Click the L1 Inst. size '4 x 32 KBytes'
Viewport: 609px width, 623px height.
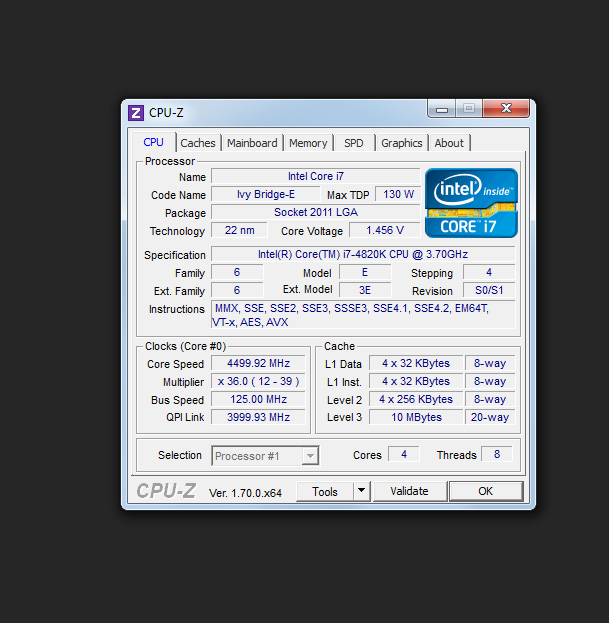416,381
